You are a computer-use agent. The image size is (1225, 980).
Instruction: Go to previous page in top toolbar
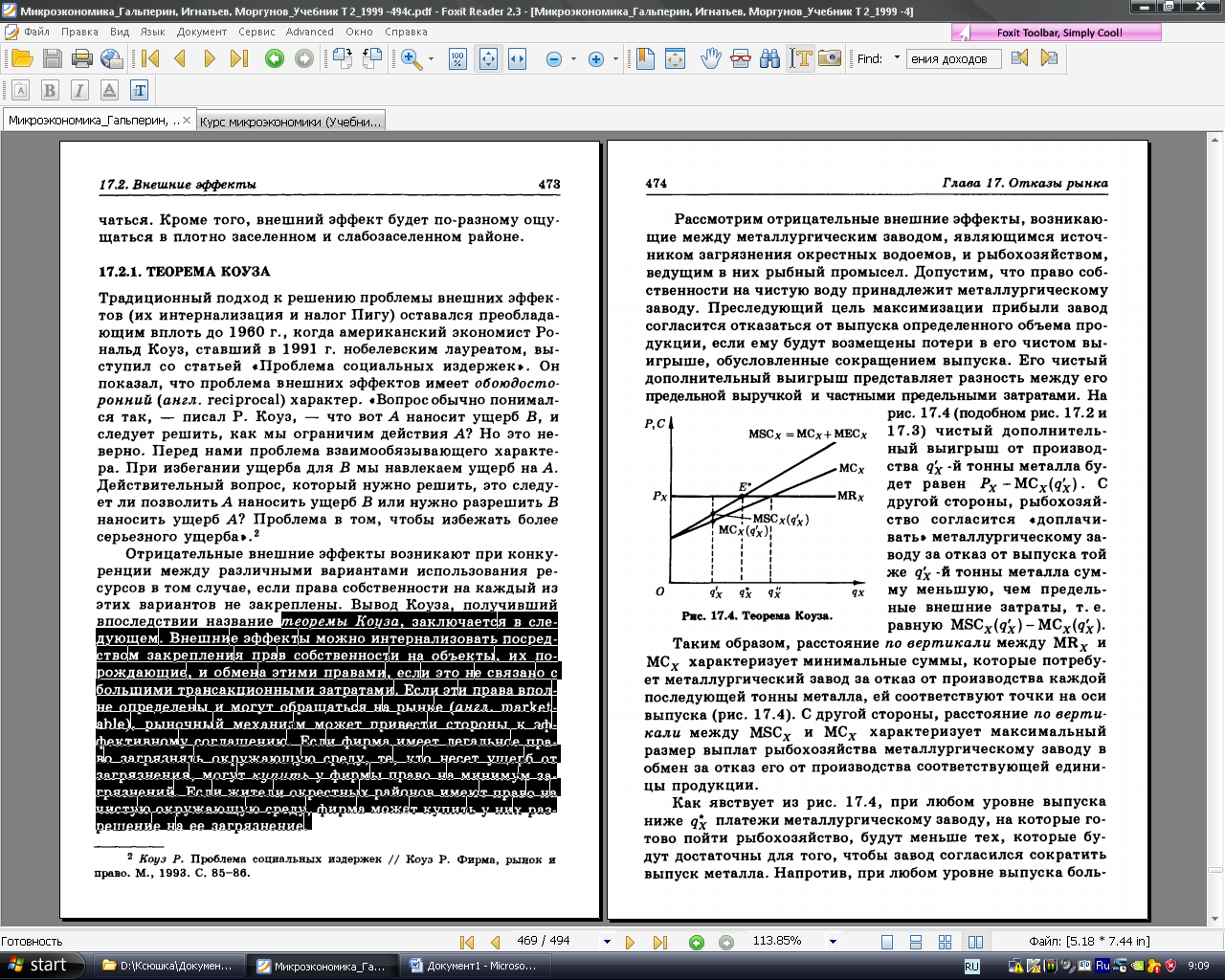click(180, 58)
